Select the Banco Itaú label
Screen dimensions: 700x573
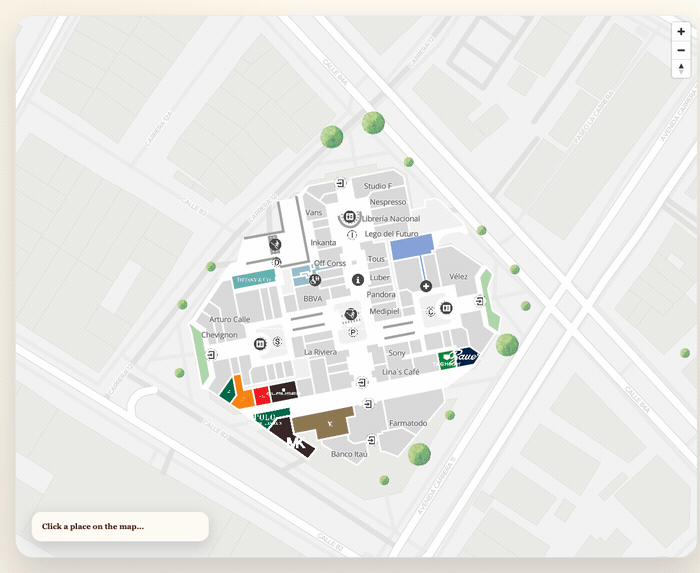pyautogui.click(x=349, y=454)
